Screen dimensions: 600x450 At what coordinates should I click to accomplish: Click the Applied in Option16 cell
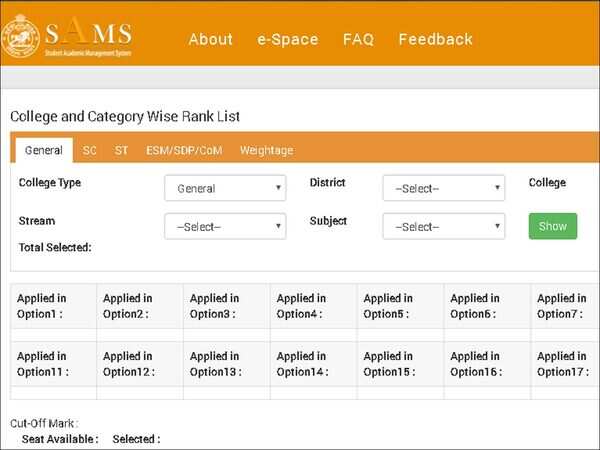point(487,364)
